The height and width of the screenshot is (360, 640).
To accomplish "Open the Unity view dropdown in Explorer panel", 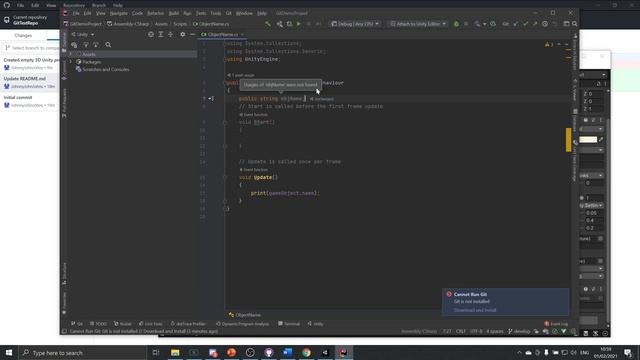I will tap(82, 35).
